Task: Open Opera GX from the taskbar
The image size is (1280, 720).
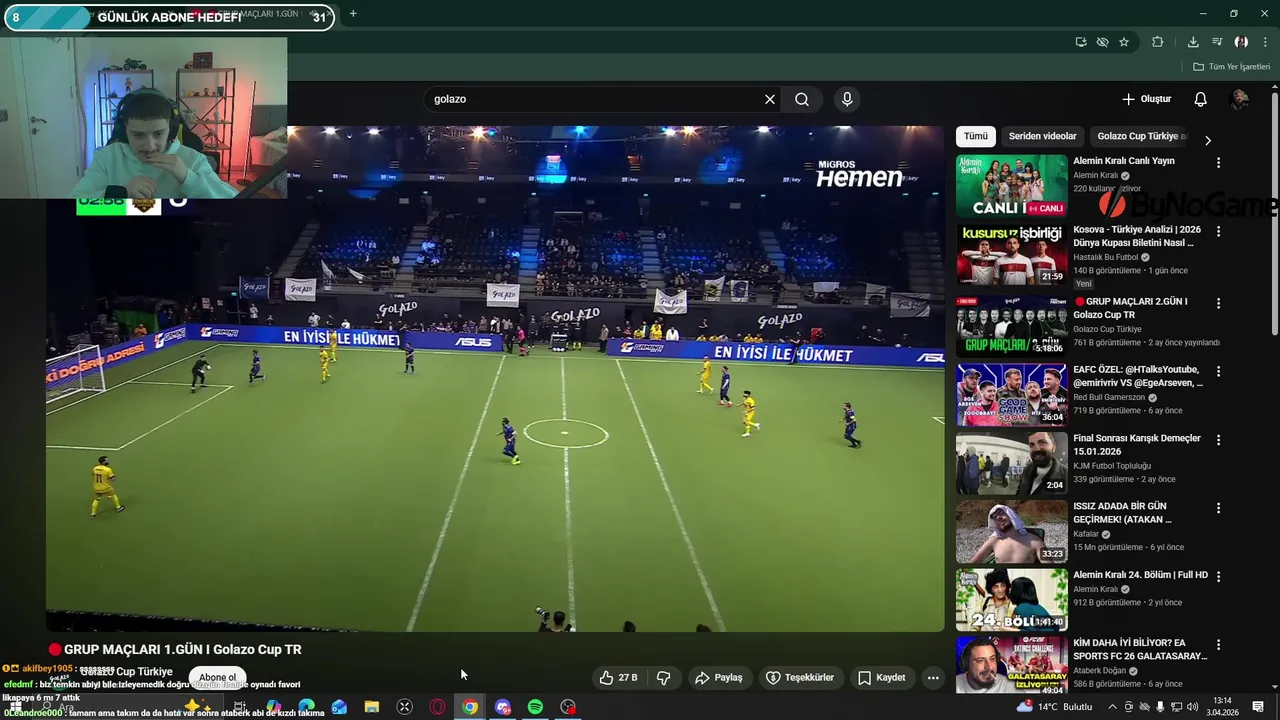Action: pyautogui.click(x=437, y=707)
